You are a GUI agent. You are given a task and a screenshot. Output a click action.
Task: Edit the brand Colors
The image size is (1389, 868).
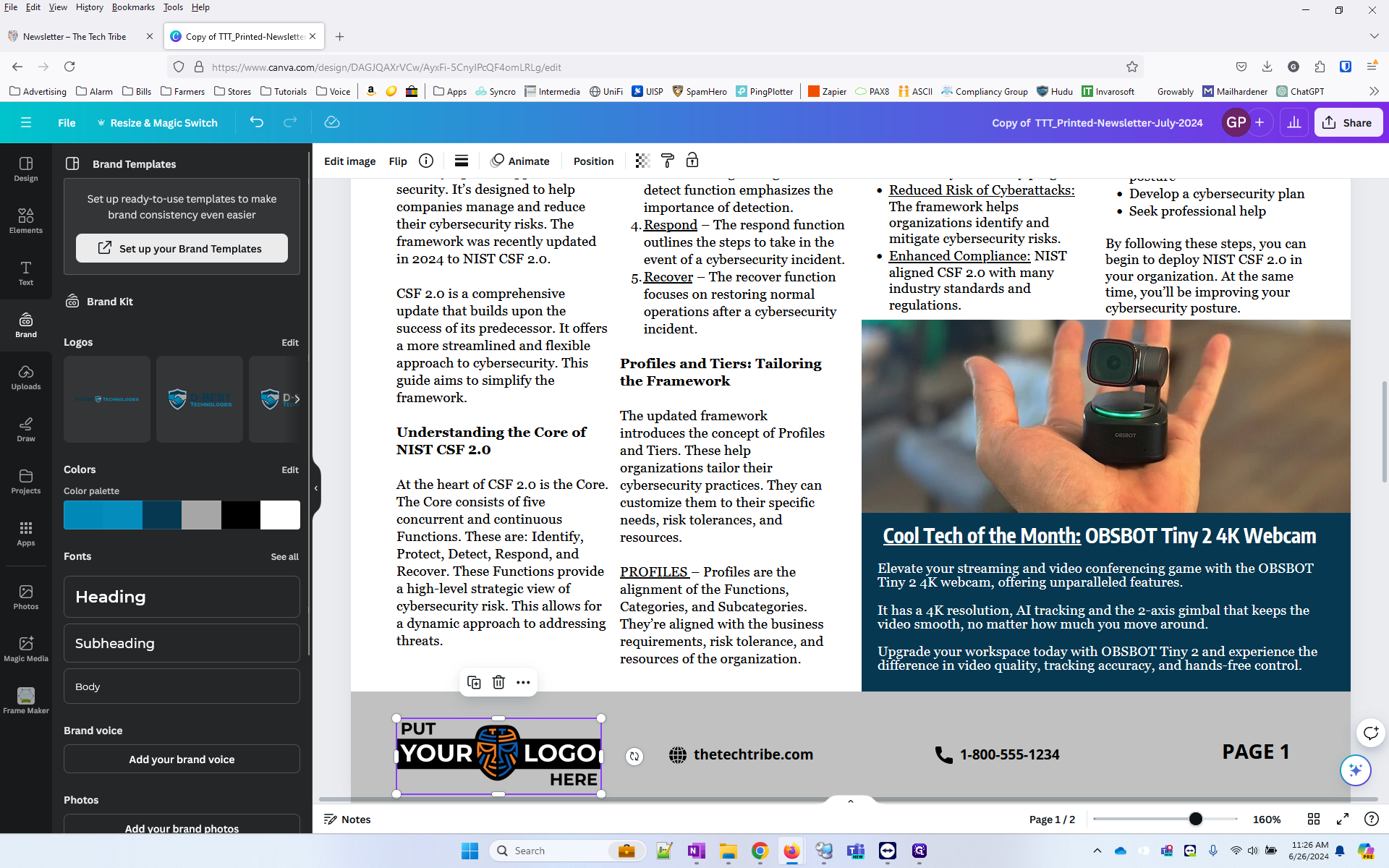290,469
